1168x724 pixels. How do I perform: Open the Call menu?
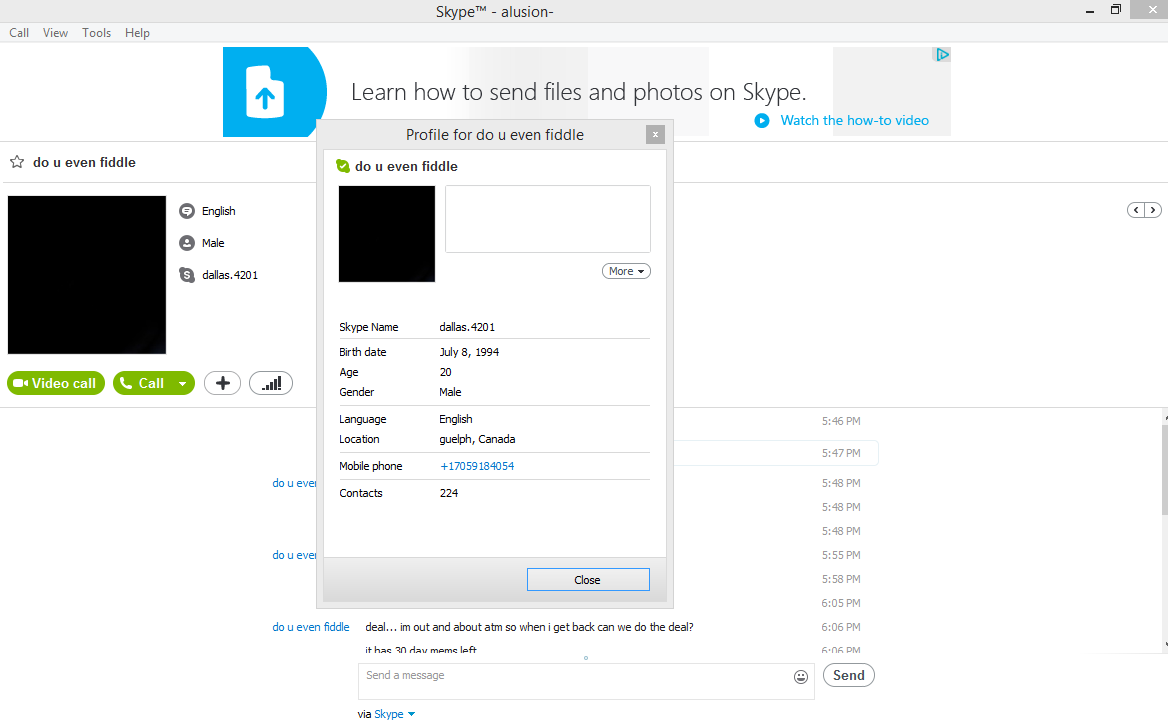pyautogui.click(x=19, y=33)
